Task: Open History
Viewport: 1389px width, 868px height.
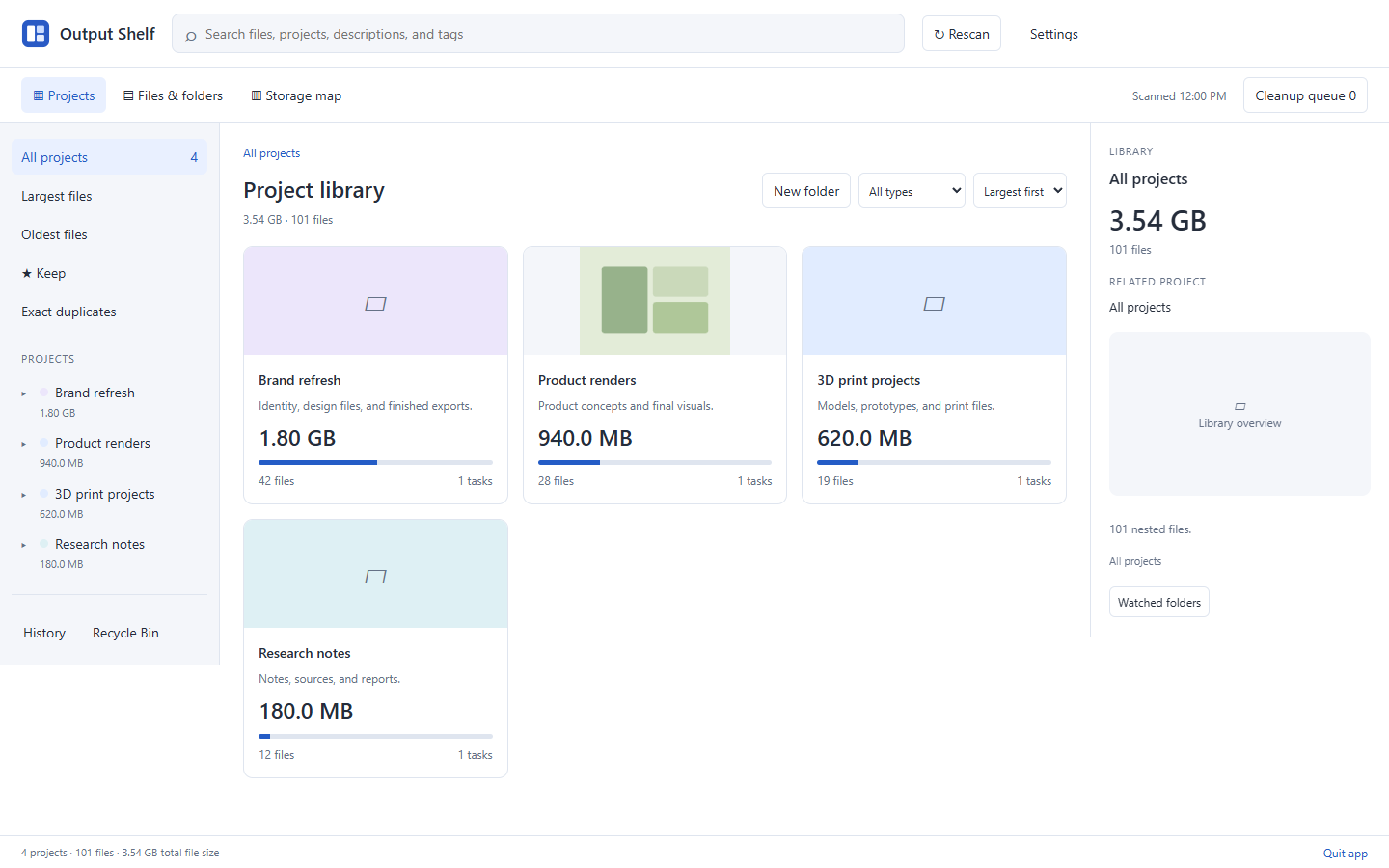Action: [44, 633]
